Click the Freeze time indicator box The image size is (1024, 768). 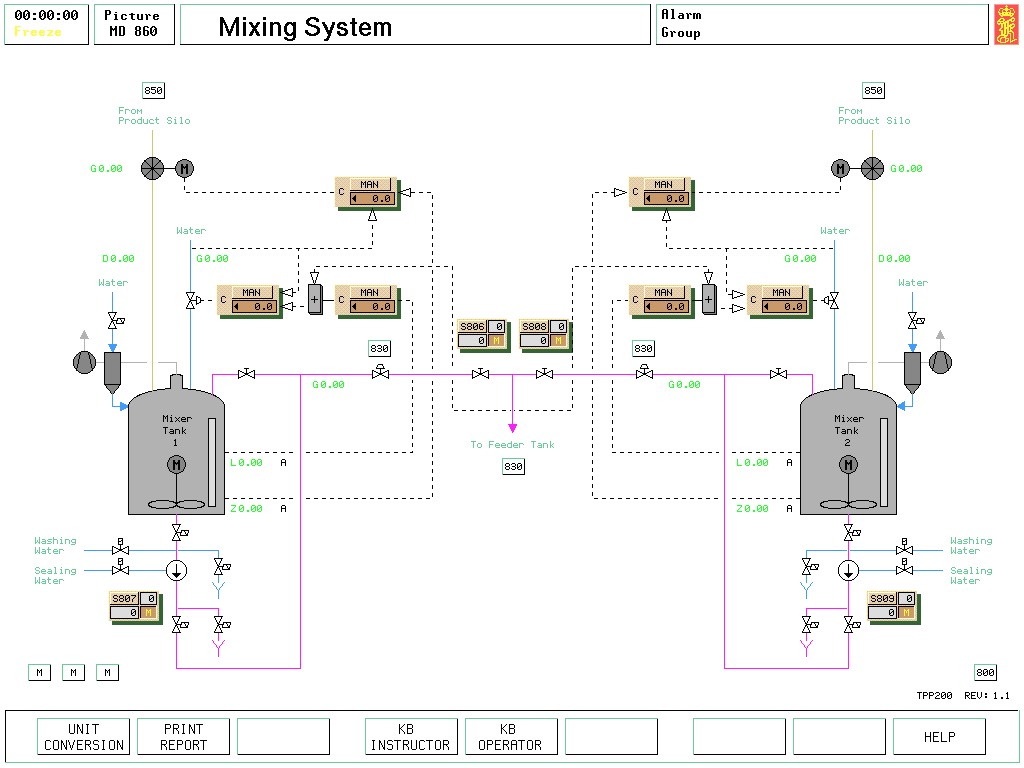46,24
